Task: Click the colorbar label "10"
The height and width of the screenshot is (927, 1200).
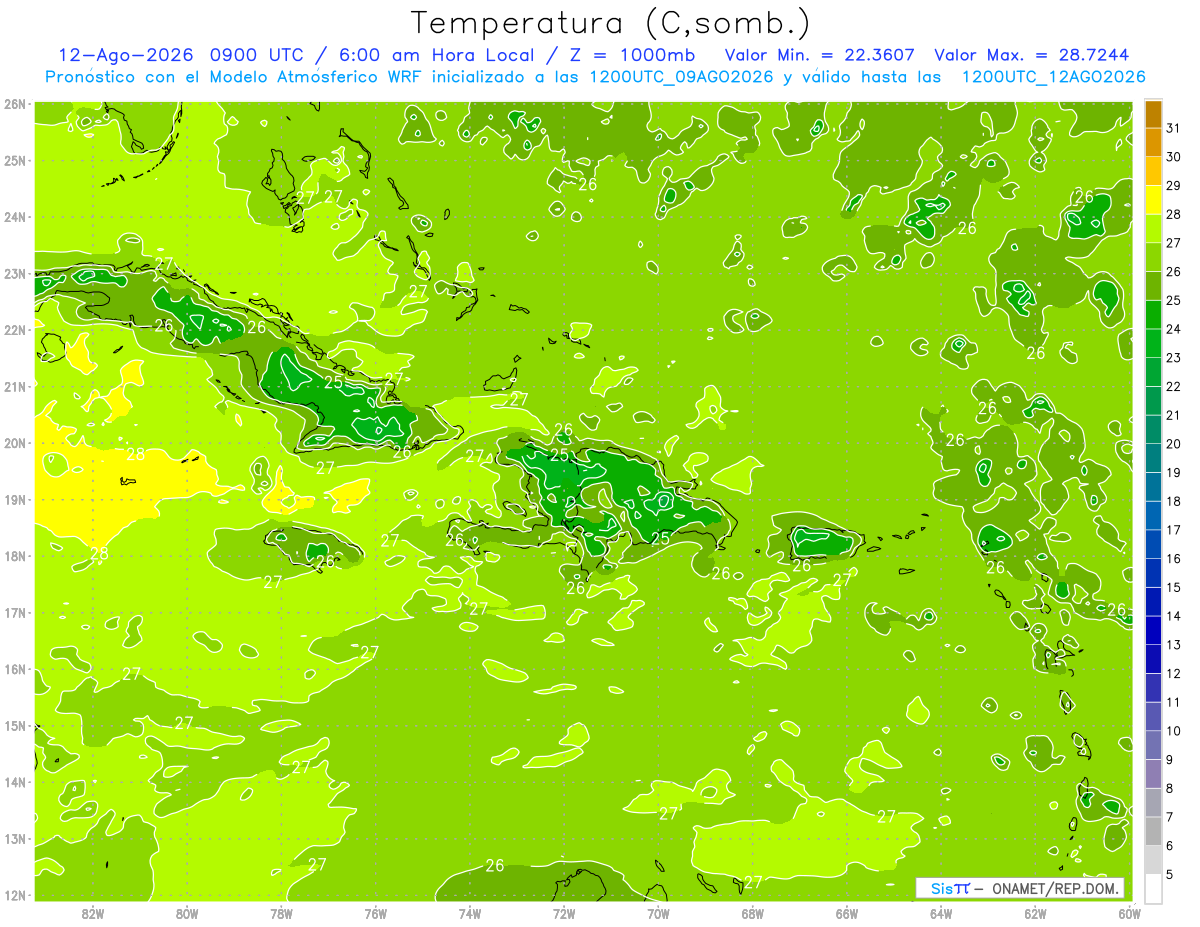Action: pos(1174,731)
